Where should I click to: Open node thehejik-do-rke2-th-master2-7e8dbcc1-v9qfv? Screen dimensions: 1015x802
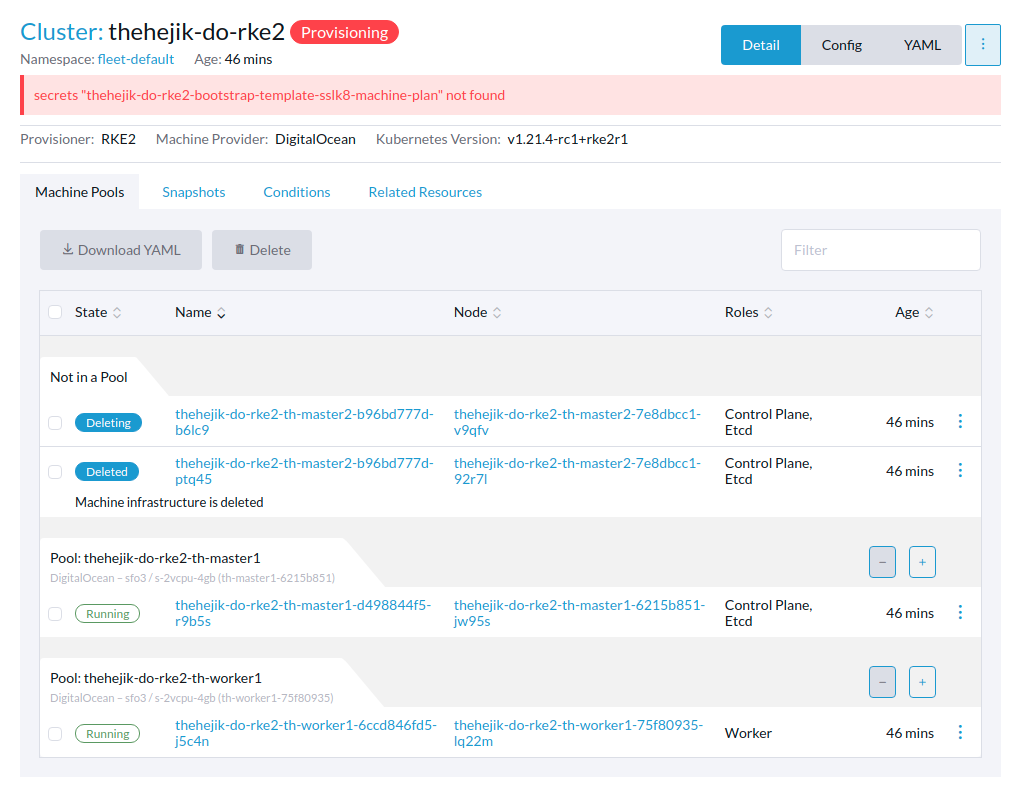577,422
